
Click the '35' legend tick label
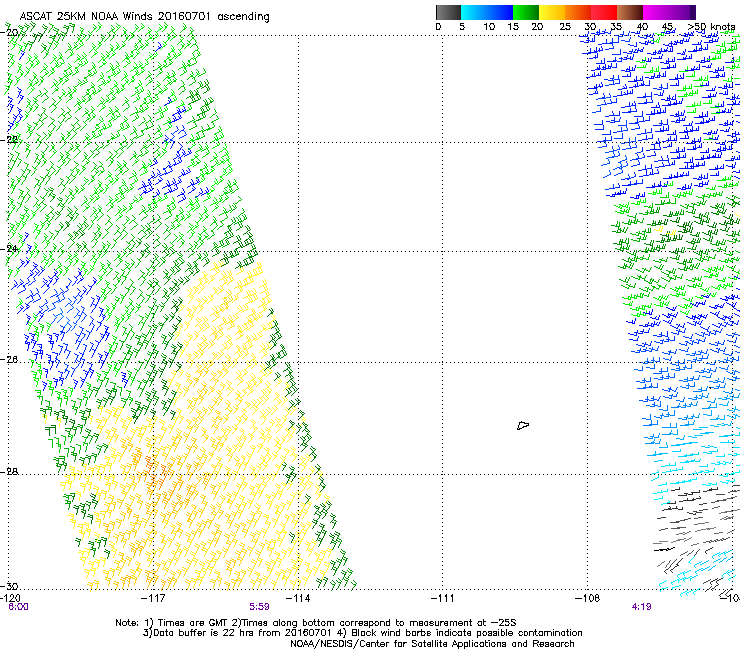(x=616, y=27)
